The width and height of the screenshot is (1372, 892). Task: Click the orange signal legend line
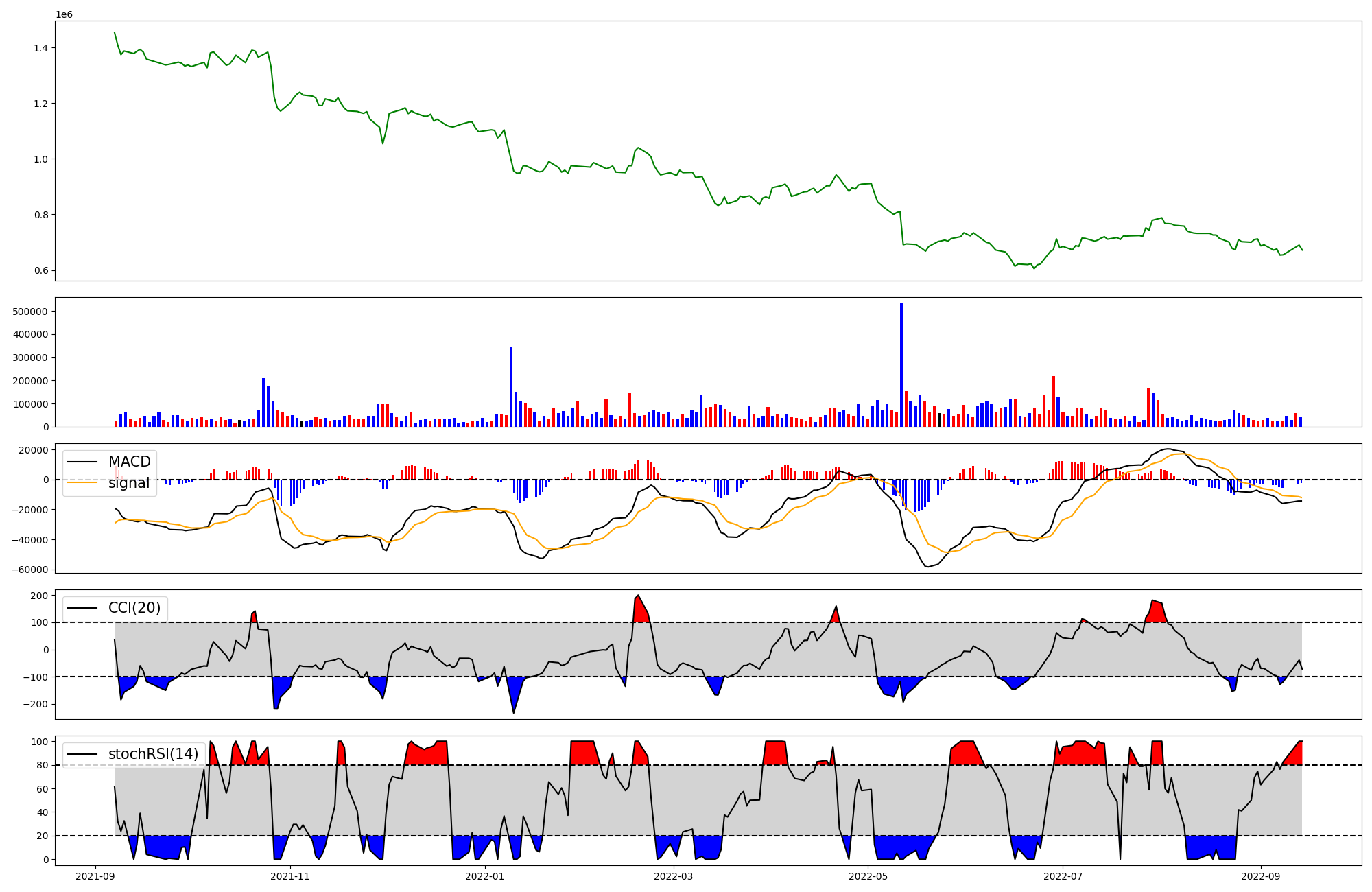pyautogui.click(x=83, y=483)
